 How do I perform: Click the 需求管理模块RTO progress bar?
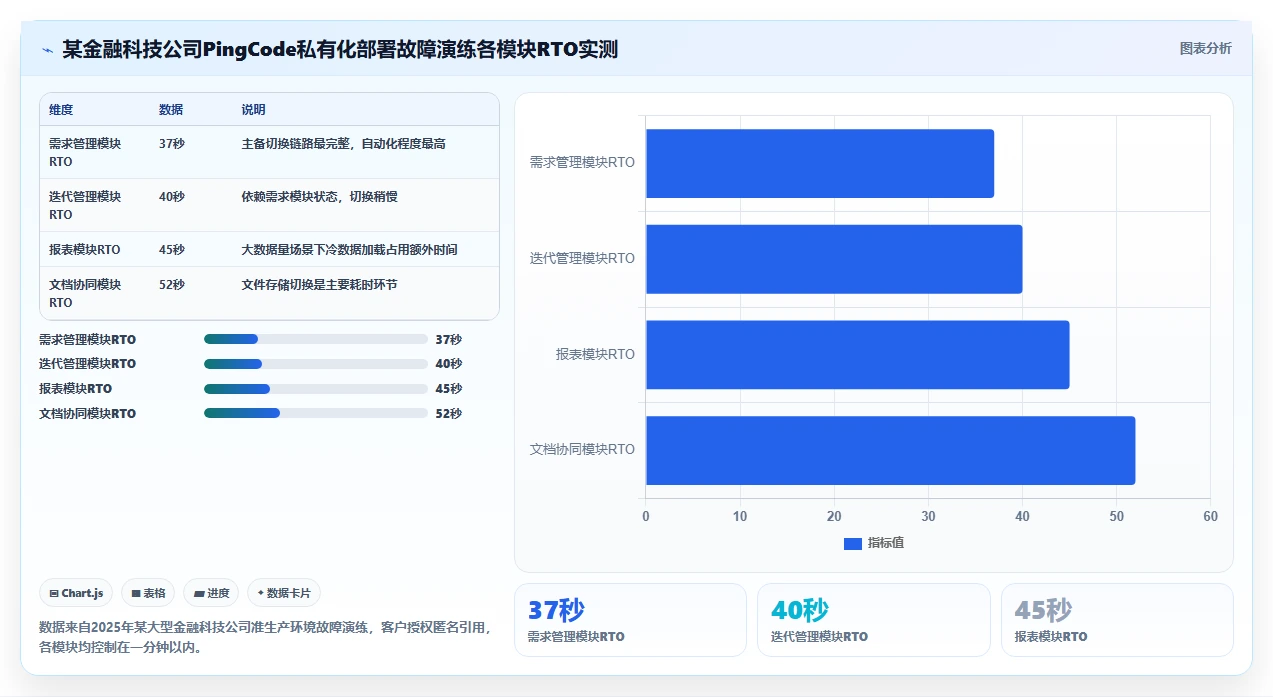click(315, 339)
